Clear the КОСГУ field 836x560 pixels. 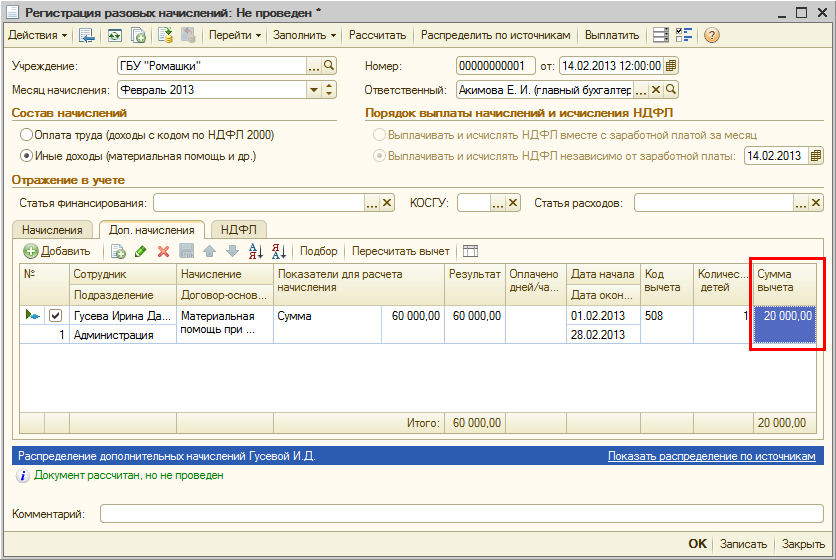[513, 203]
